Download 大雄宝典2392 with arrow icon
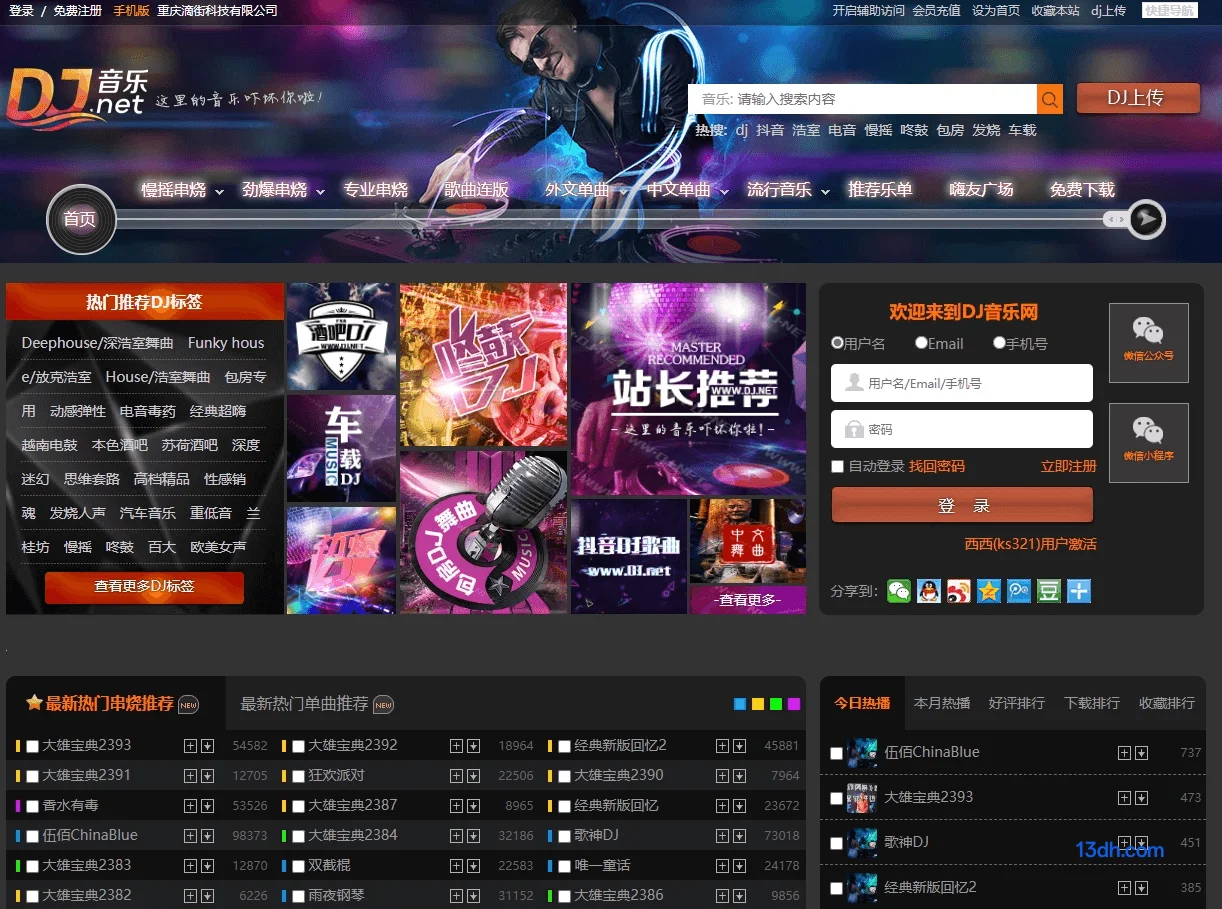Image resolution: width=1222 pixels, height=909 pixels. point(473,746)
